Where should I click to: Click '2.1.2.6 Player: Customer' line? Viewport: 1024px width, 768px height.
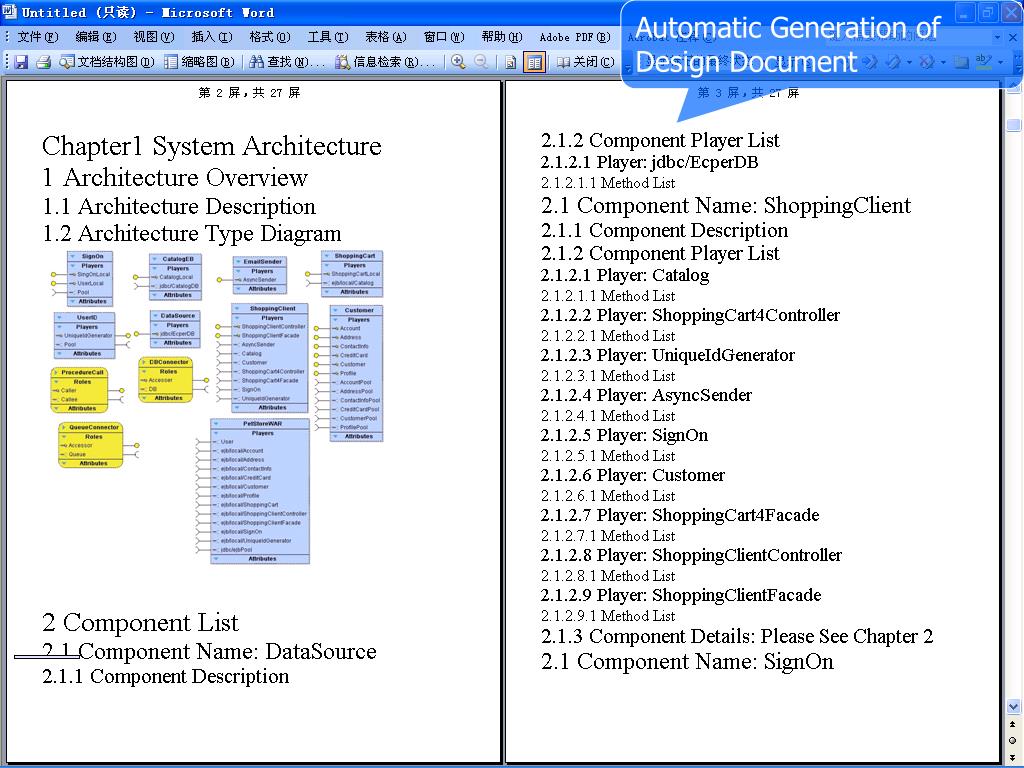(x=632, y=475)
